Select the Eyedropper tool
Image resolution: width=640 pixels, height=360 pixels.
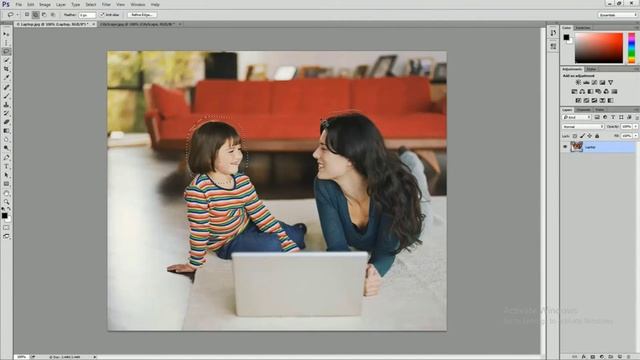pos(6,78)
